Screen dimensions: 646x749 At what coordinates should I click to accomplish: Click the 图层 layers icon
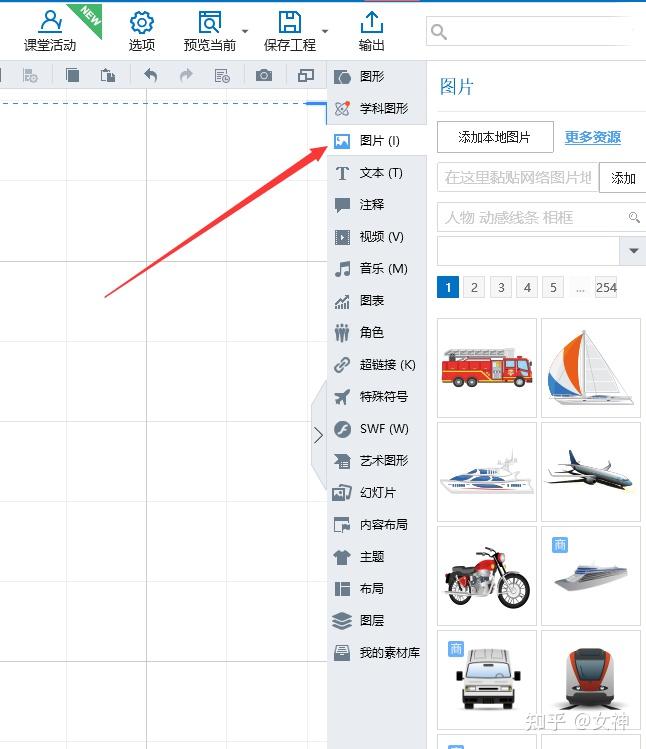[x=342, y=621]
